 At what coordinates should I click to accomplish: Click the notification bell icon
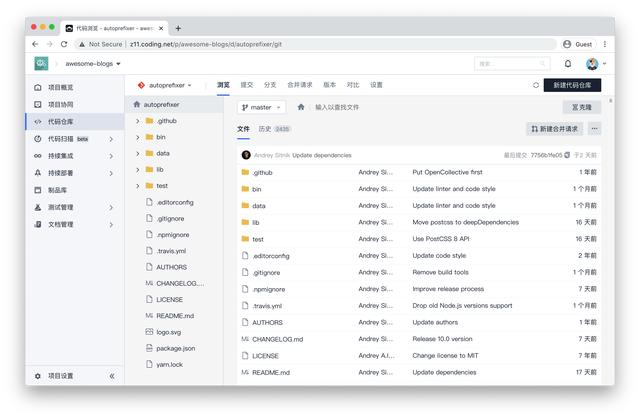(x=568, y=64)
